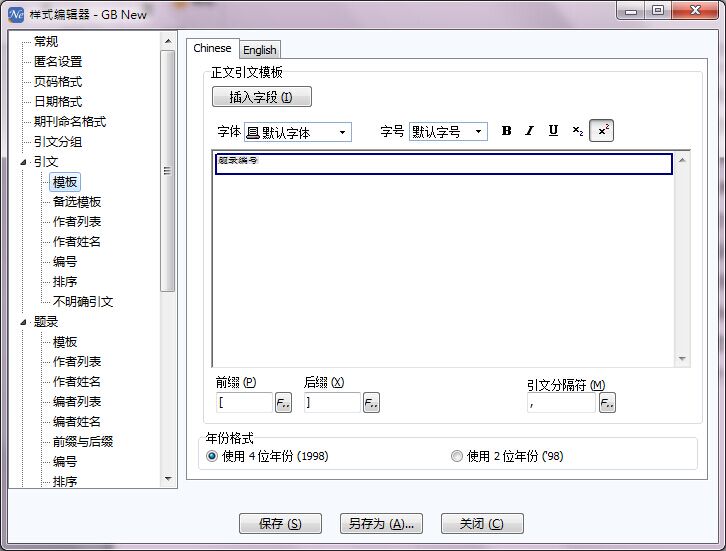The image size is (726, 551).
Task: Click the 后缀 input field
Action: [x=332, y=403]
